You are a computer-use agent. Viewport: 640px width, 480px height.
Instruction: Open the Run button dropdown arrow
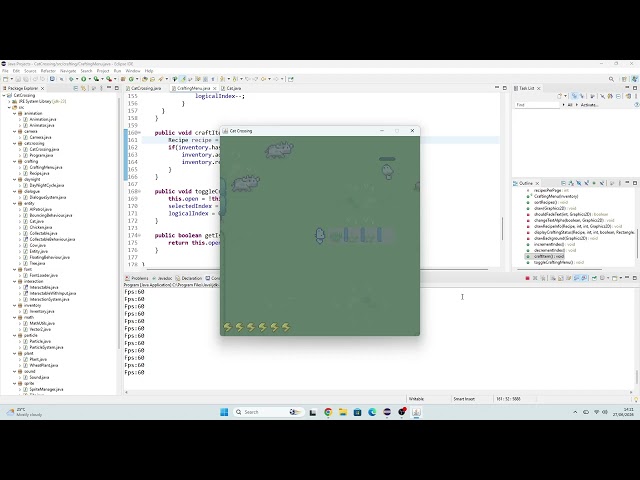89,79
